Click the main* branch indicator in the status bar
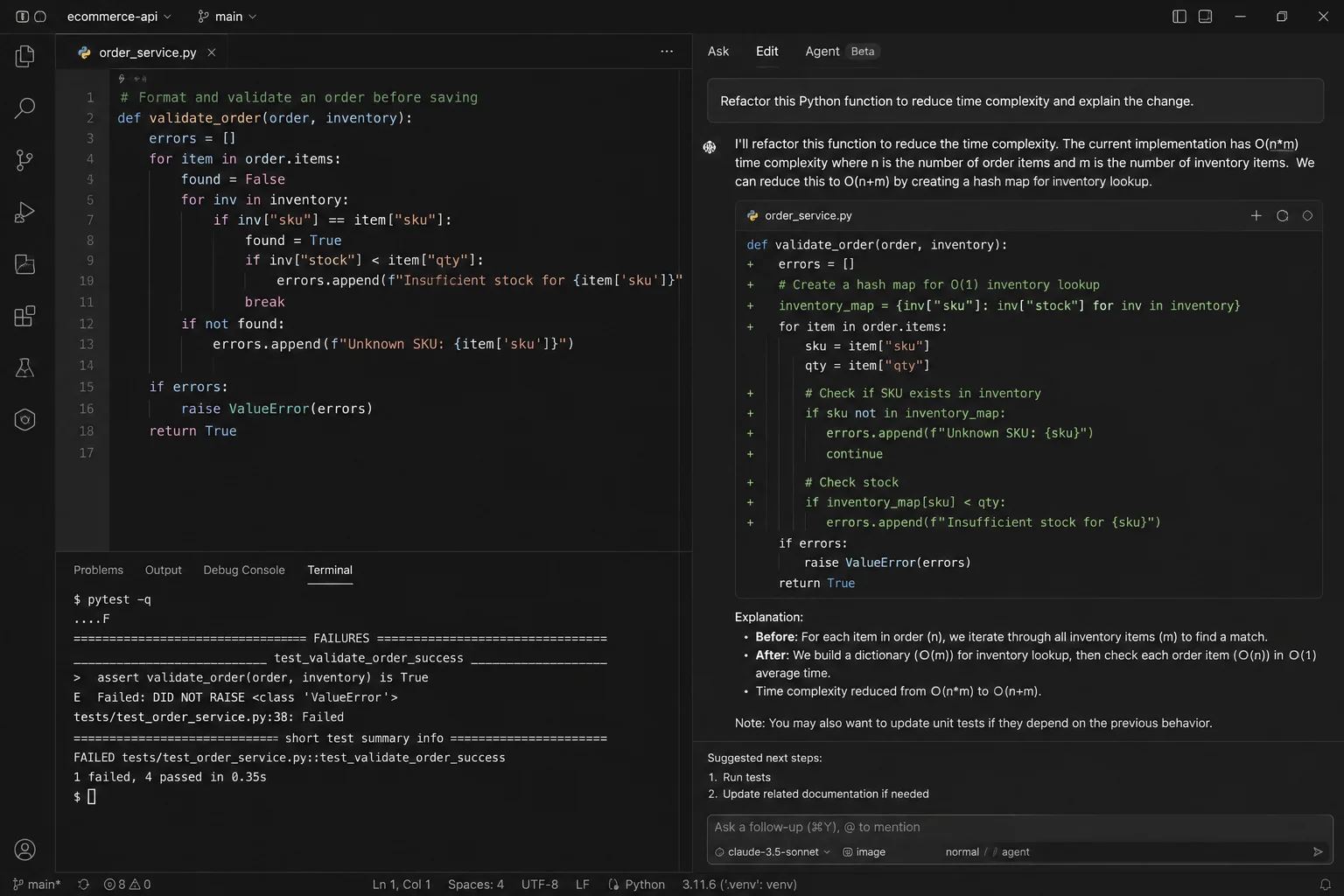The image size is (1344, 896). (x=37, y=885)
